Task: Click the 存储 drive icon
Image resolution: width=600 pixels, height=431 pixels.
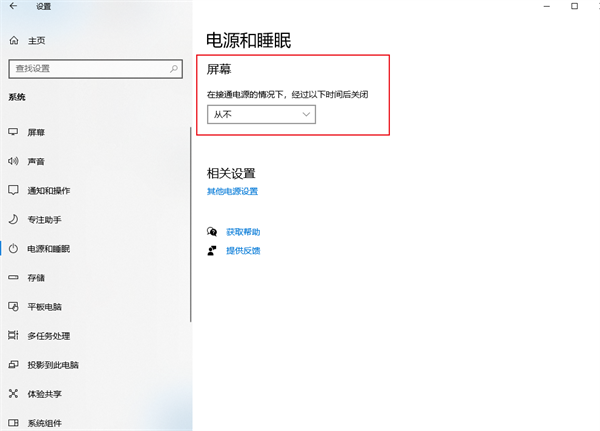Action: tap(13, 277)
